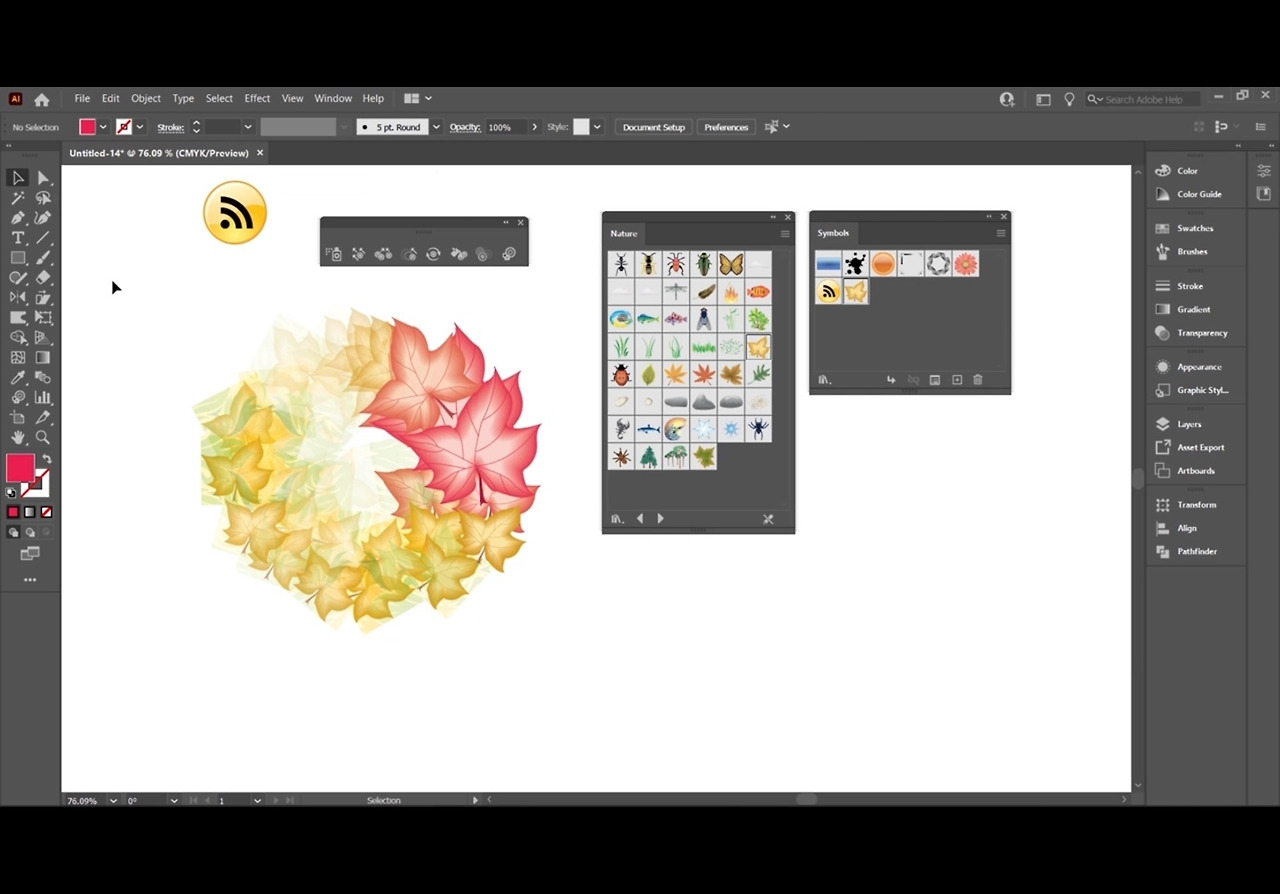Image resolution: width=1280 pixels, height=894 pixels.
Task: Choose the Symbol Shifter tool in floating panel
Action: click(358, 254)
